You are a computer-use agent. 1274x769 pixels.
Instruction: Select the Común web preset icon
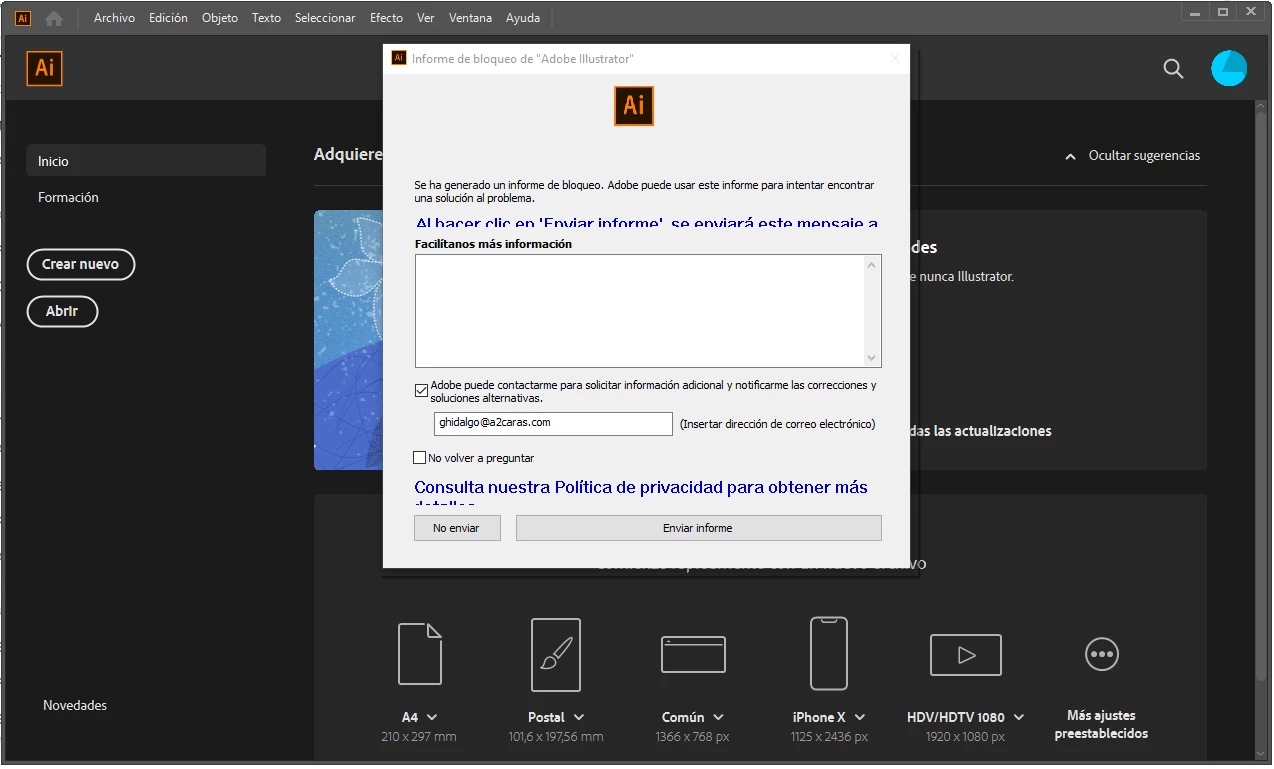pos(693,655)
